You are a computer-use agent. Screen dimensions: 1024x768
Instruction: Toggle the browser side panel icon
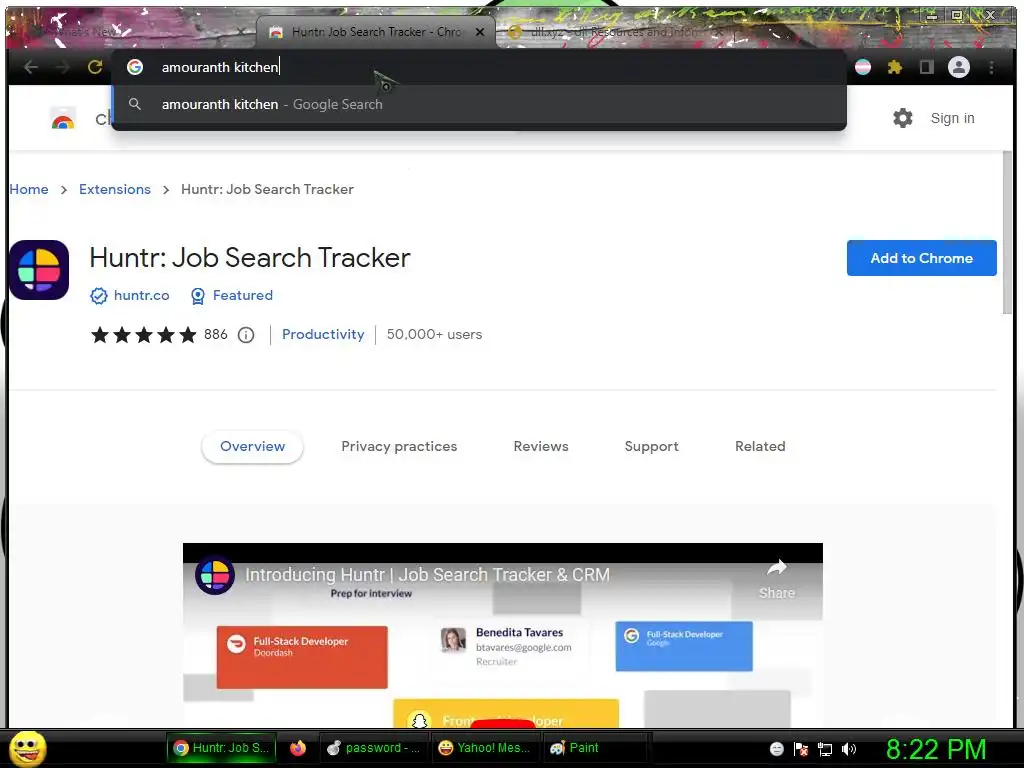[x=926, y=67]
